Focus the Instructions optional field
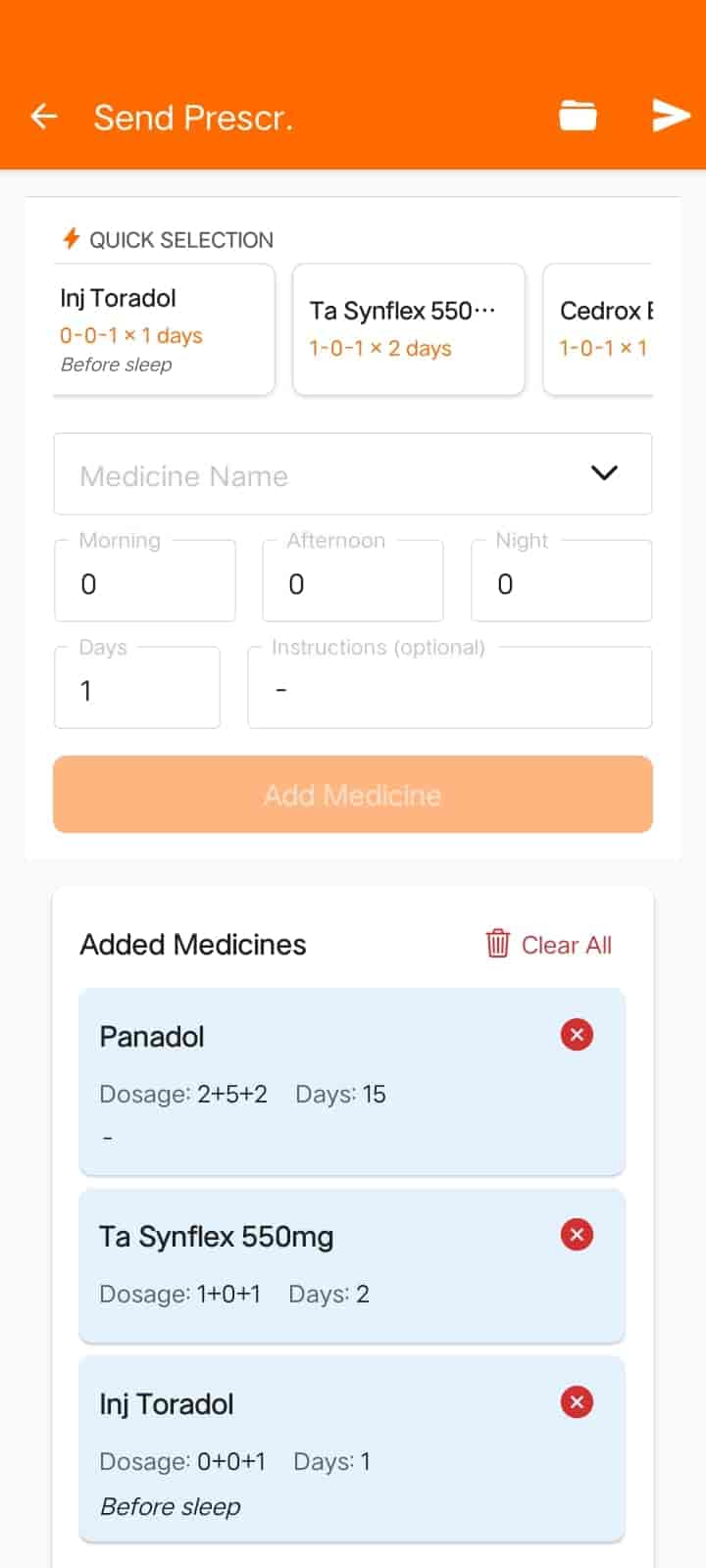Image resolution: width=706 pixels, height=1568 pixels. (449, 687)
